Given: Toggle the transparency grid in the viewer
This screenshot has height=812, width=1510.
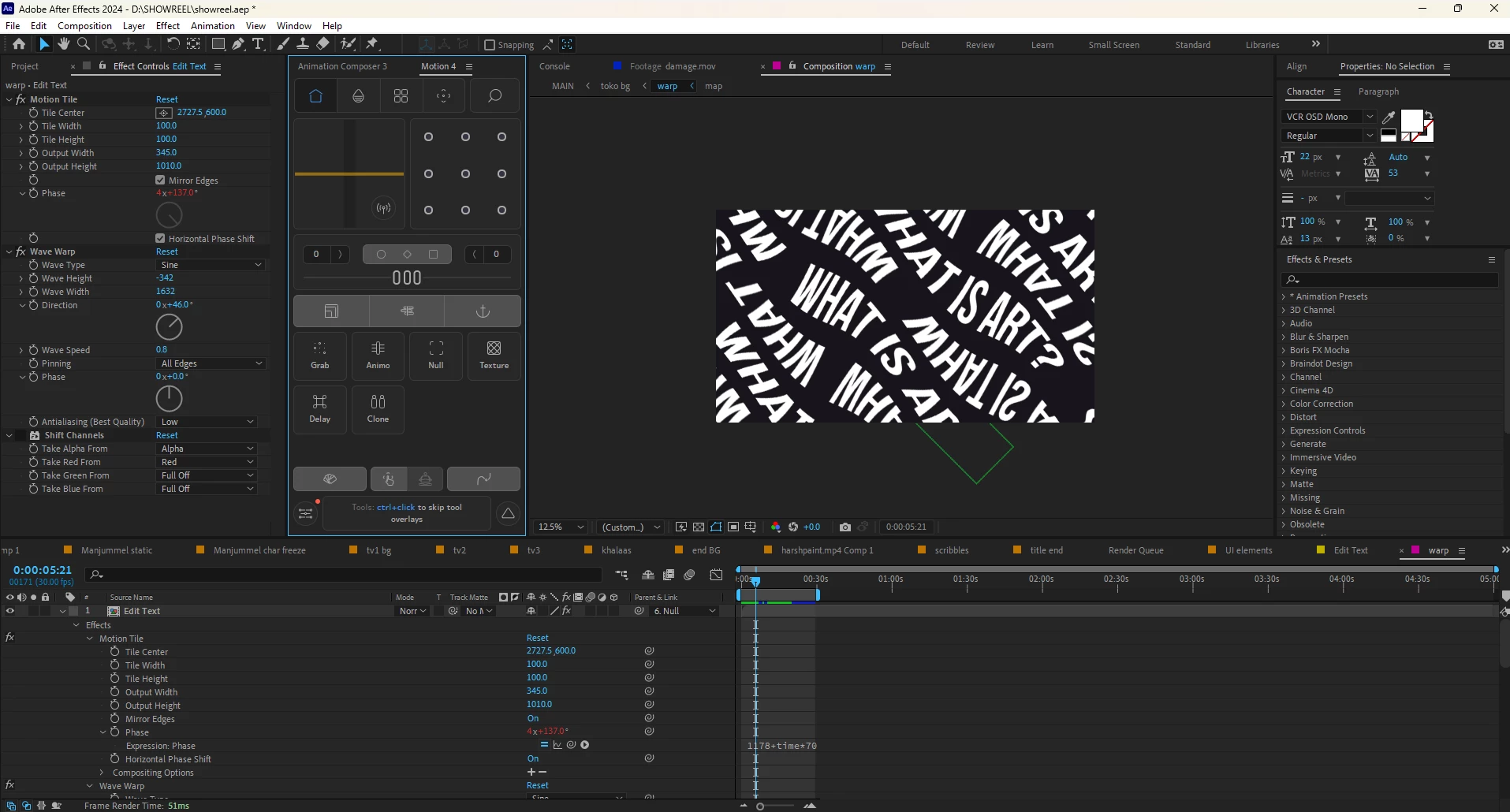Looking at the screenshot, I should tap(699, 527).
